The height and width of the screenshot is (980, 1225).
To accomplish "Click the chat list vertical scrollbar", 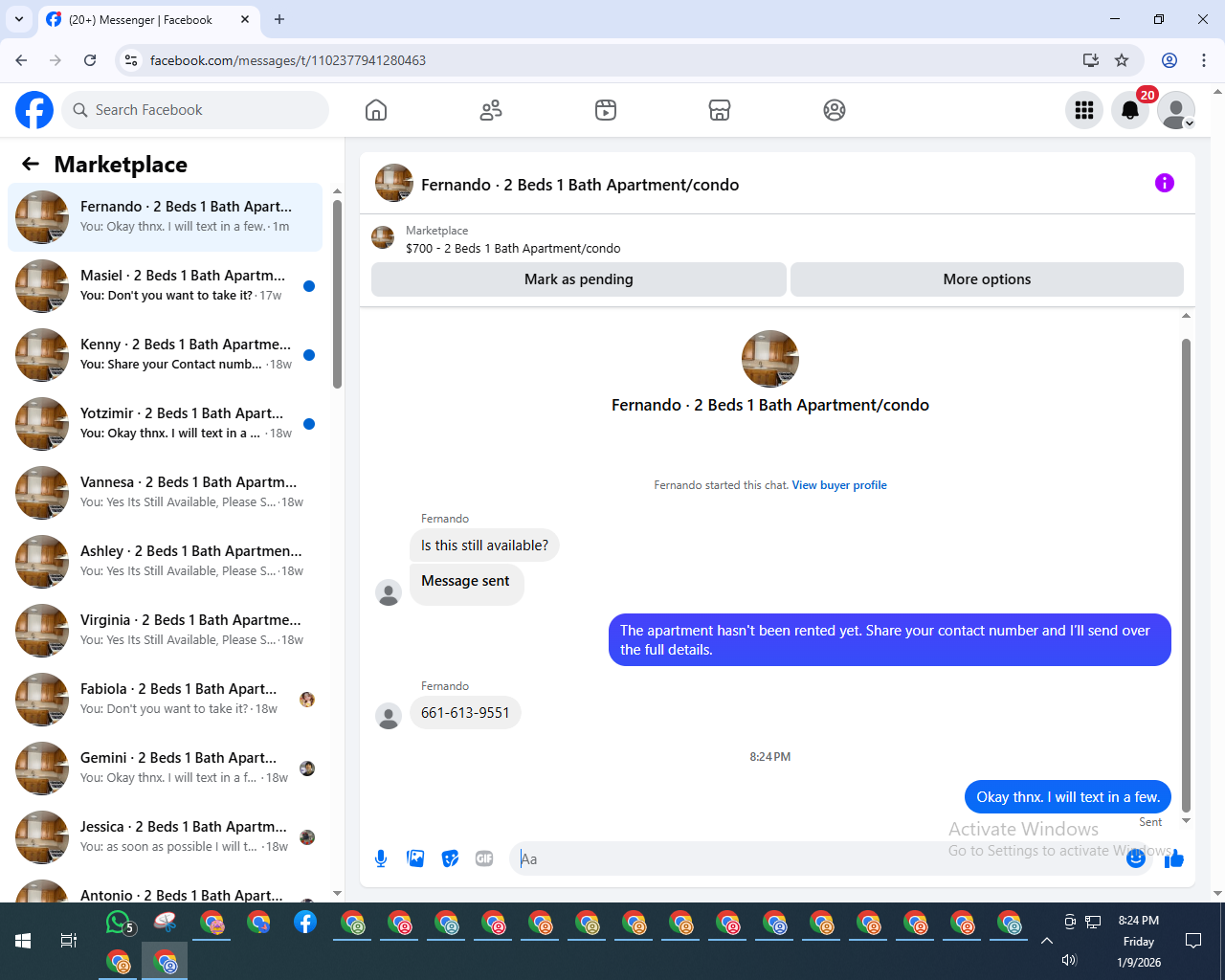I will pyautogui.click(x=337, y=294).
